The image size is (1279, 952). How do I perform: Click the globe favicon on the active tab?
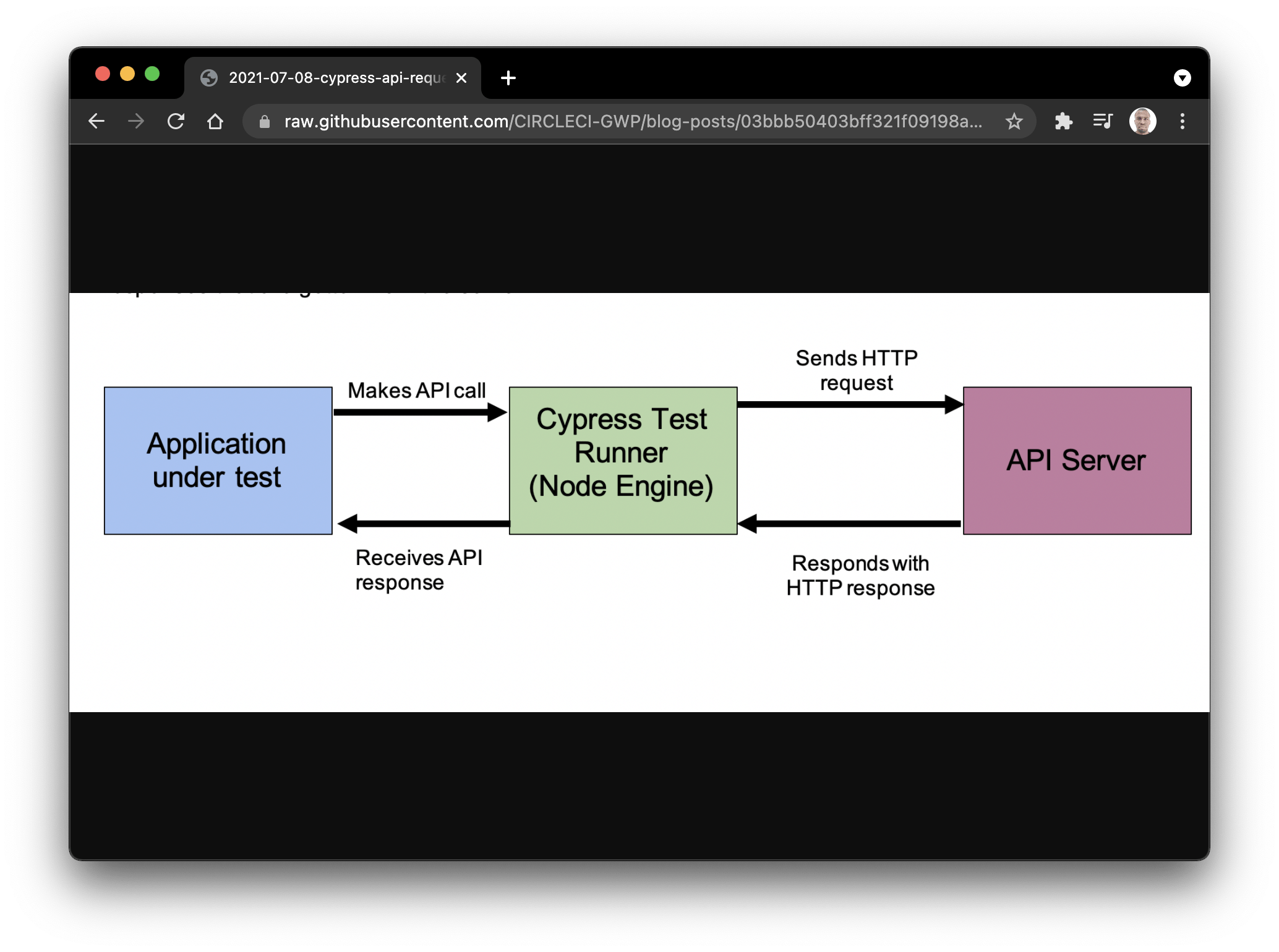tap(209, 77)
